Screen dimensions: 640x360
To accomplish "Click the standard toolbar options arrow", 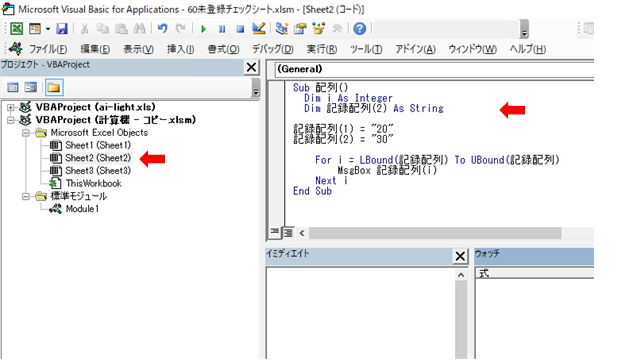I will coord(524,29).
